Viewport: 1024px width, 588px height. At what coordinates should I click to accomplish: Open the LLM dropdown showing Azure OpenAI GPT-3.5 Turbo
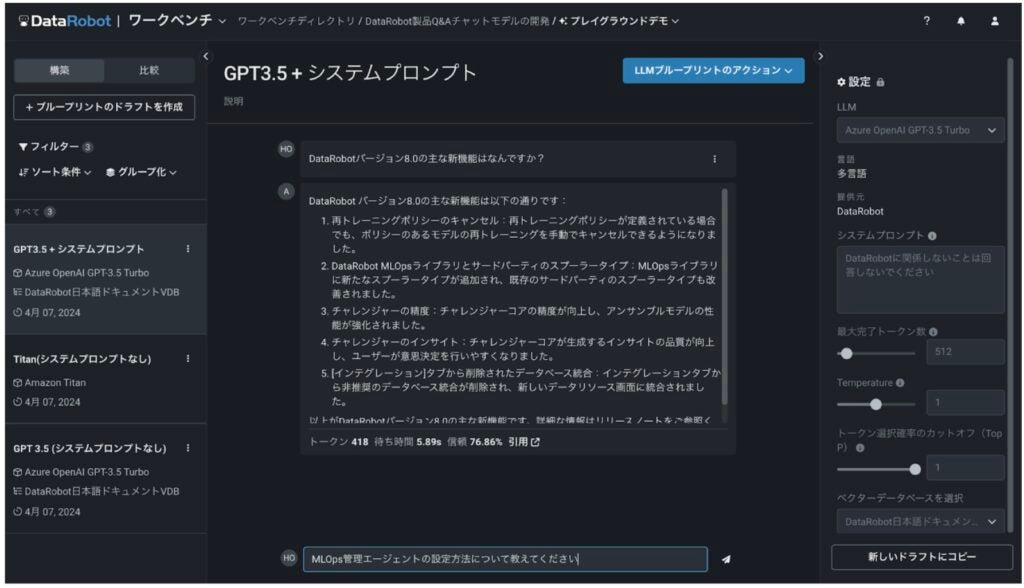(919, 130)
